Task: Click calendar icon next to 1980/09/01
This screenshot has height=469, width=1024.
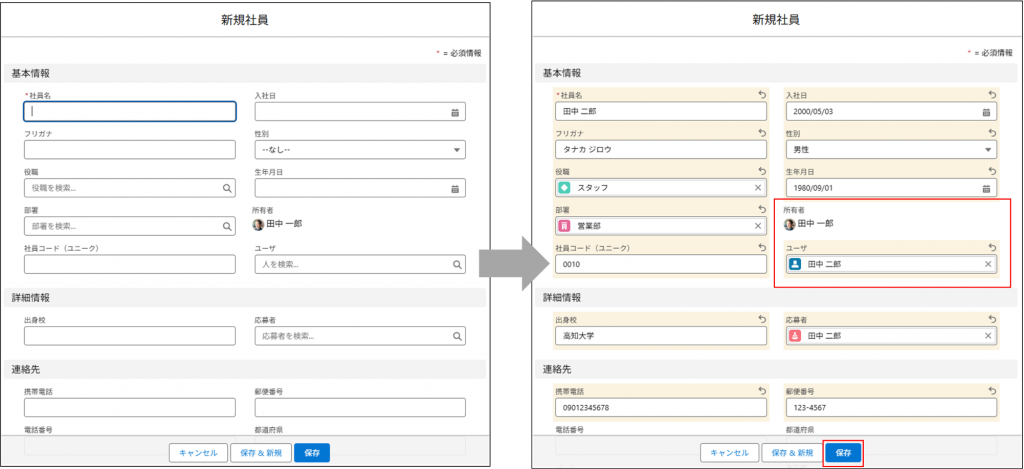Action: [x=986, y=188]
